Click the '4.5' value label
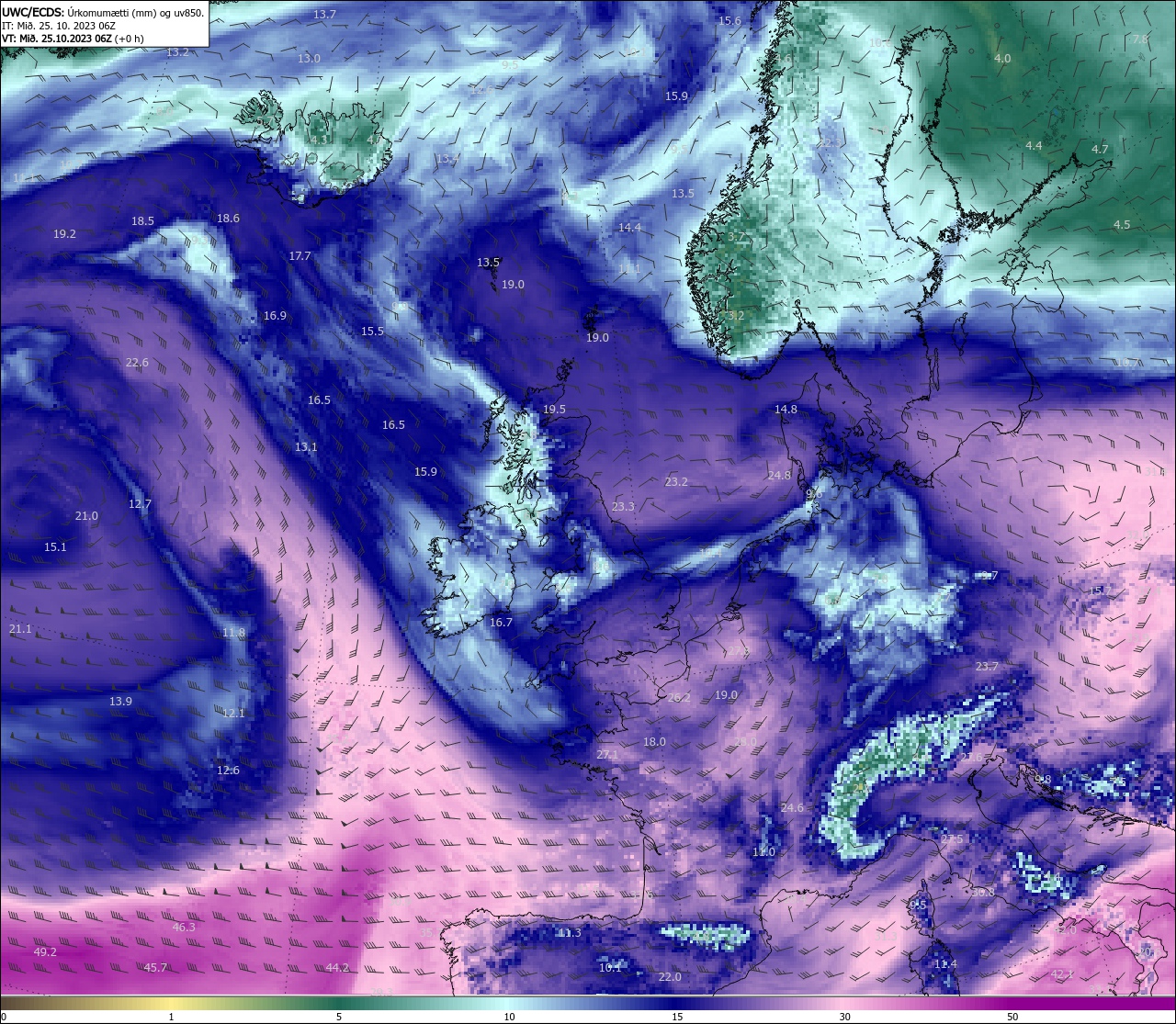1176x1024 pixels. click(1122, 225)
